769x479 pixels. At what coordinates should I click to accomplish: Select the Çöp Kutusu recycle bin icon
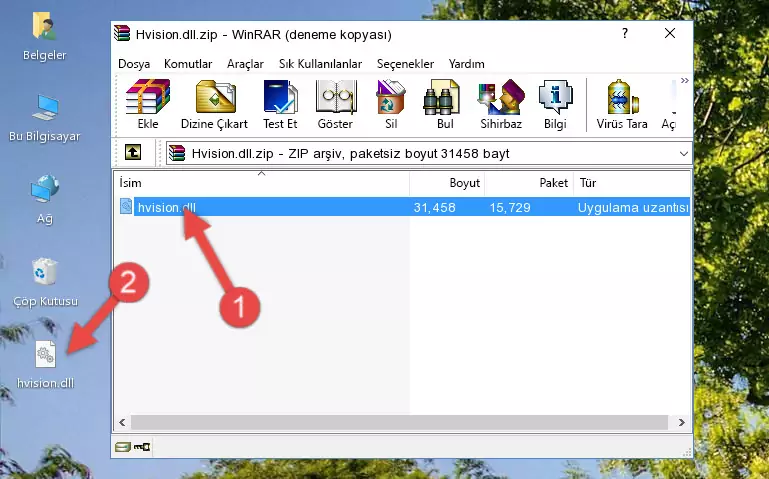pyautogui.click(x=45, y=282)
